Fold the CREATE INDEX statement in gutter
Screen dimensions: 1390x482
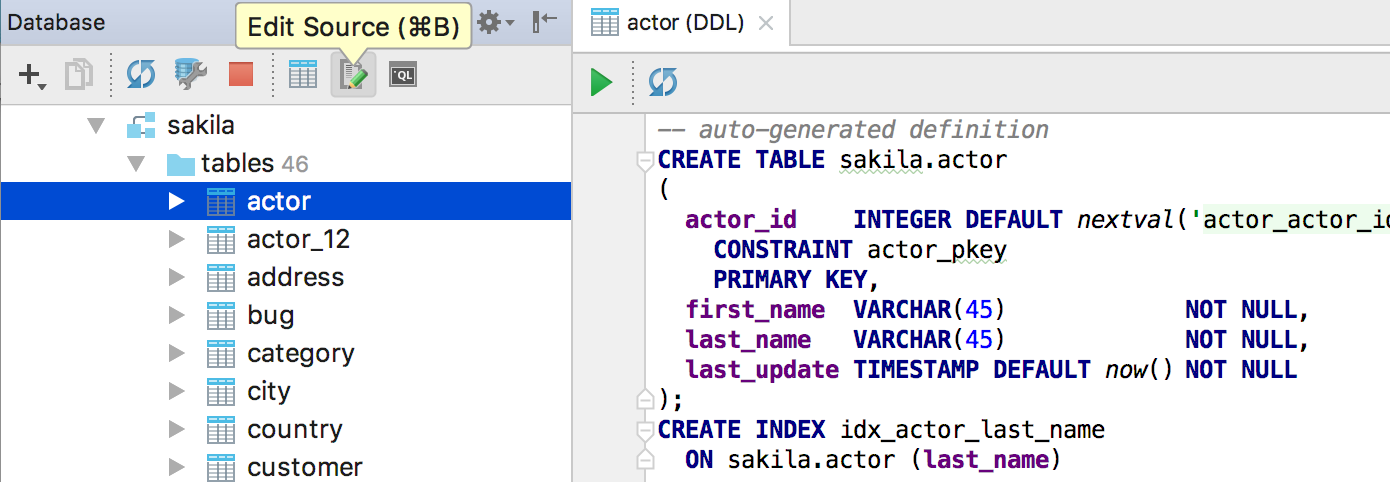(x=646, y=431)
